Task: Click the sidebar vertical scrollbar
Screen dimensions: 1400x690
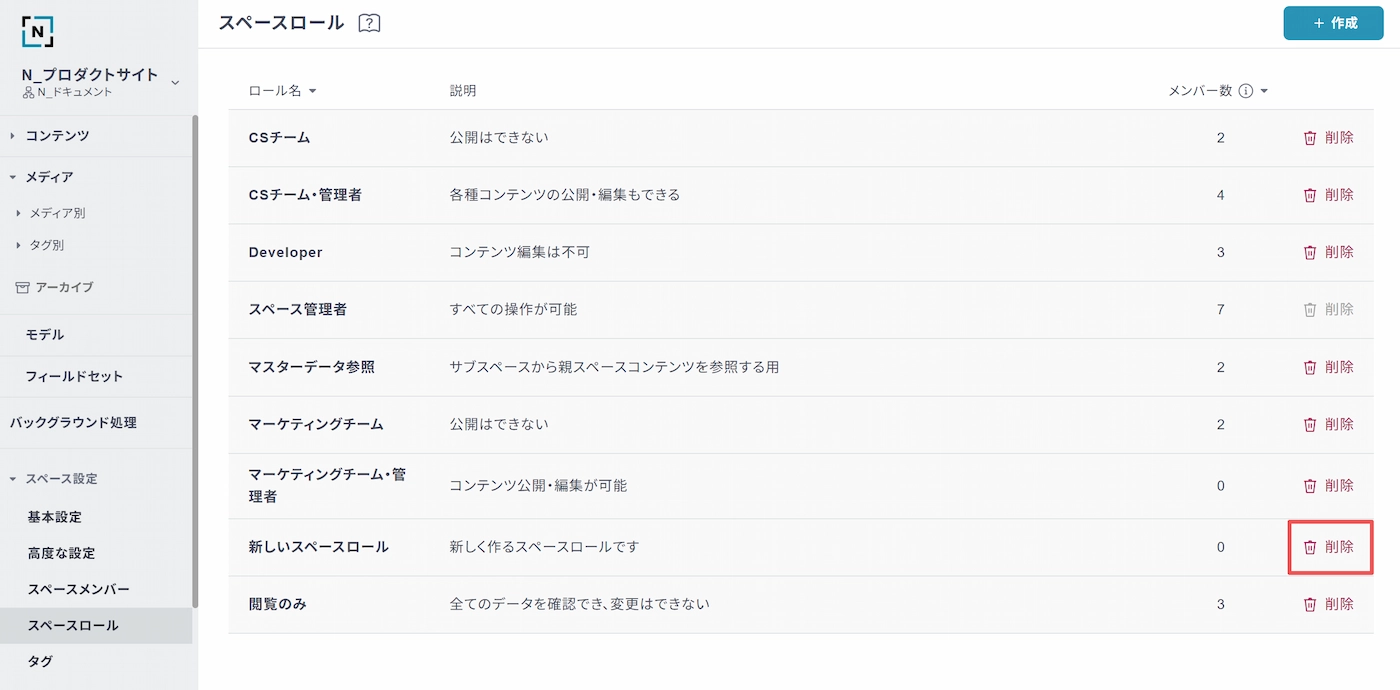Action: (195, 360)
